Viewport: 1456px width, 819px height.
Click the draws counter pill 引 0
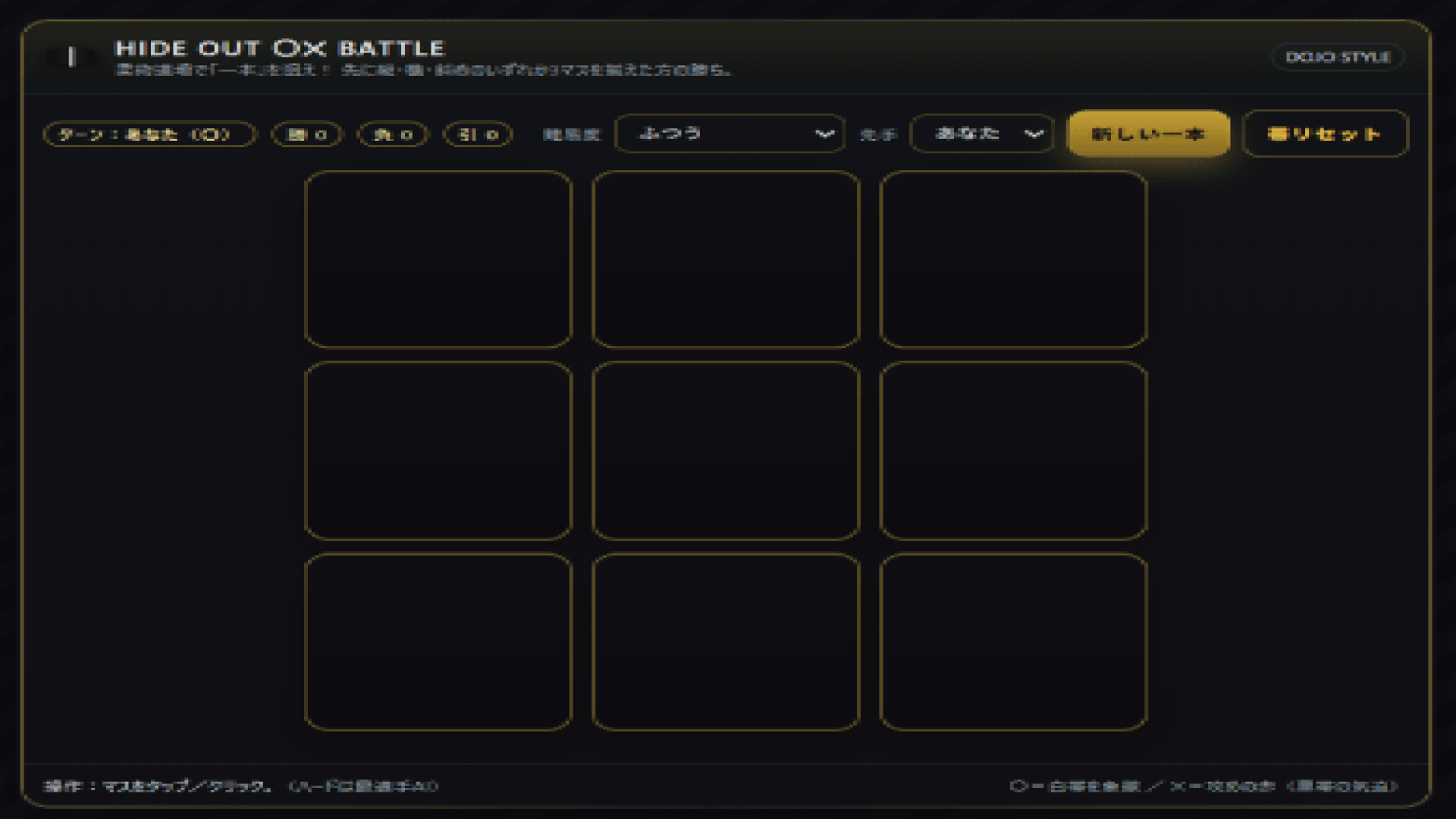pos(478,134)
